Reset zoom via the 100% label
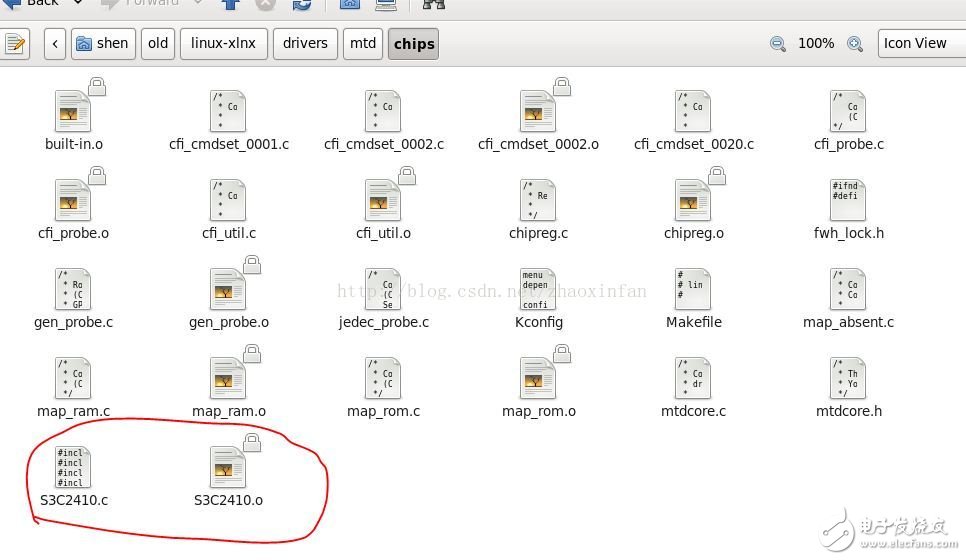 816,44
